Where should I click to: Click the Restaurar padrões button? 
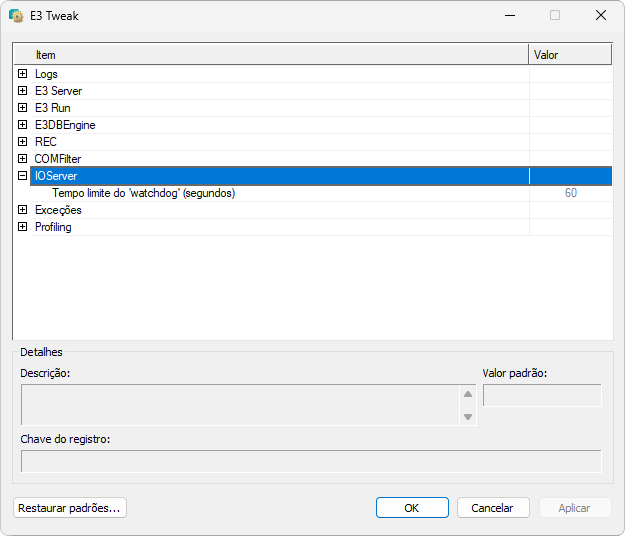(x=70, y=508)
